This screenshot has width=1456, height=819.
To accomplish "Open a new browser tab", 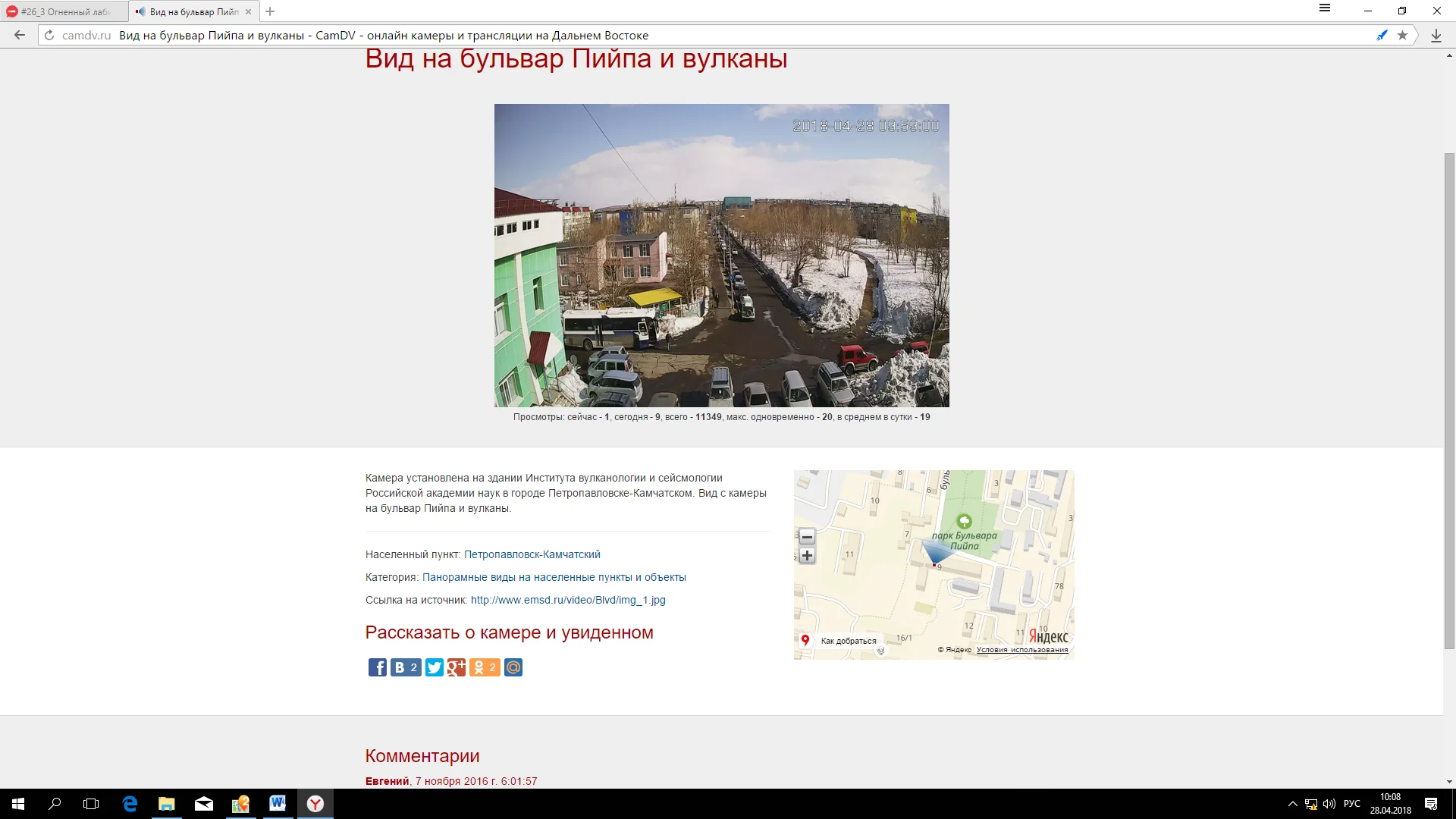I will 270,11.
